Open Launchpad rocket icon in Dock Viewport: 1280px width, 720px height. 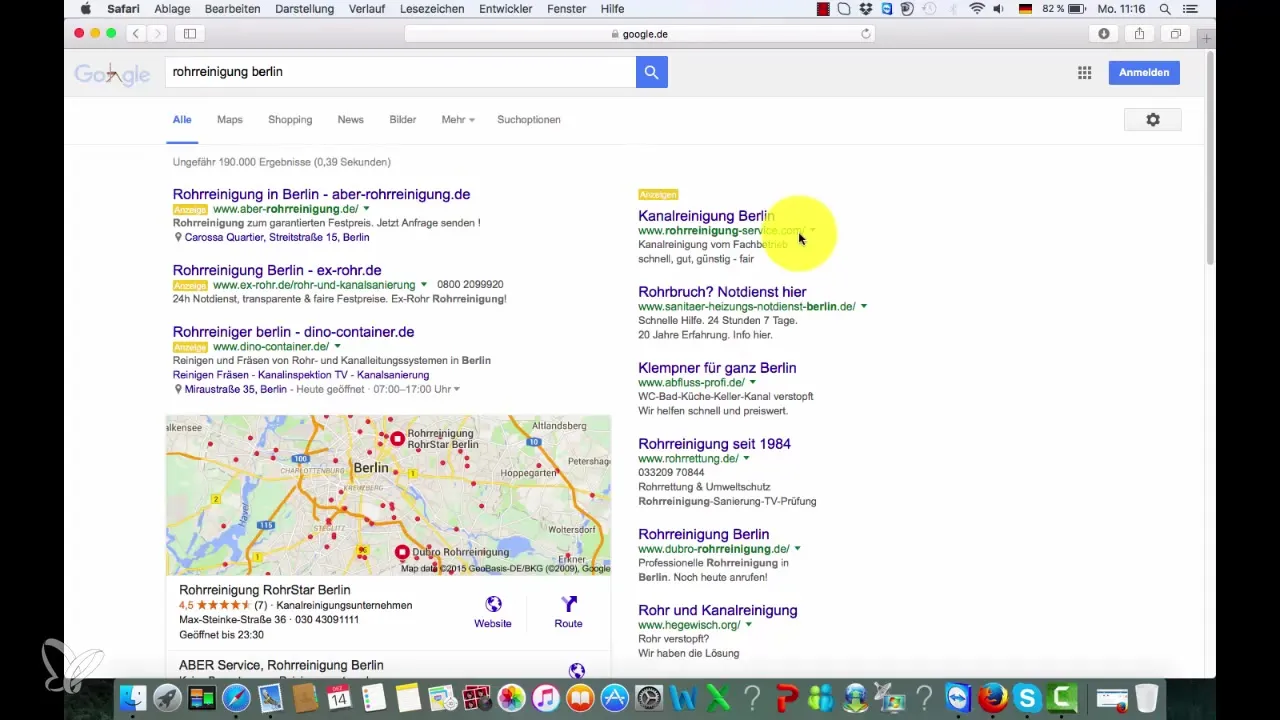[x=167, y=698]
